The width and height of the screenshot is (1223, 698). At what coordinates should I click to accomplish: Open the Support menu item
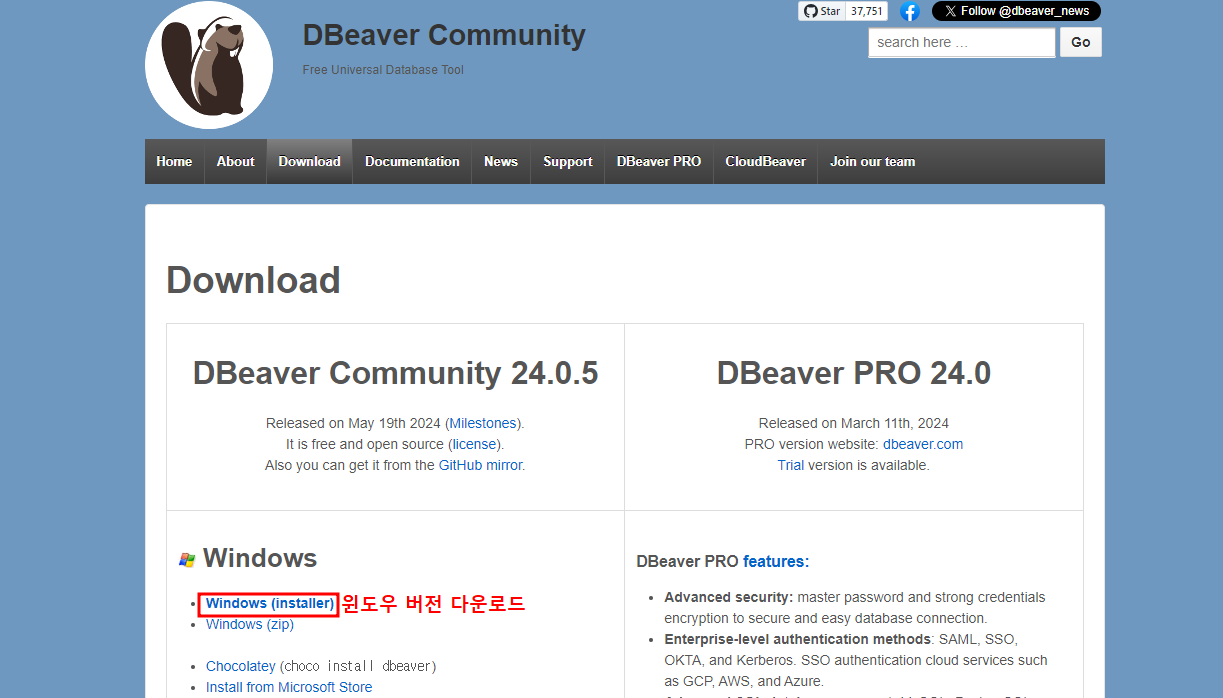point(568,161)
